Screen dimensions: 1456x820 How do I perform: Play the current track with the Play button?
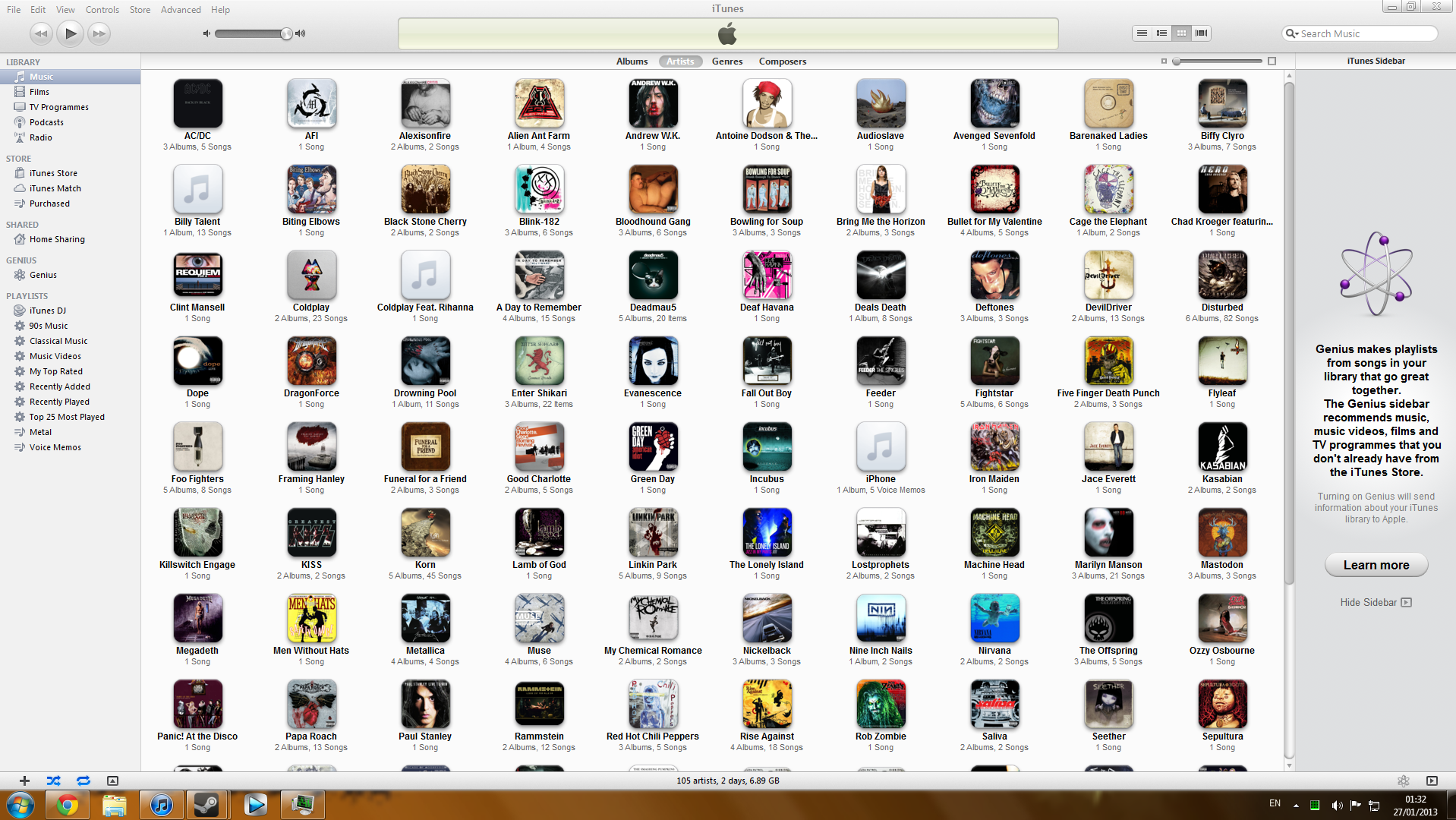click(x=71, y=33)
